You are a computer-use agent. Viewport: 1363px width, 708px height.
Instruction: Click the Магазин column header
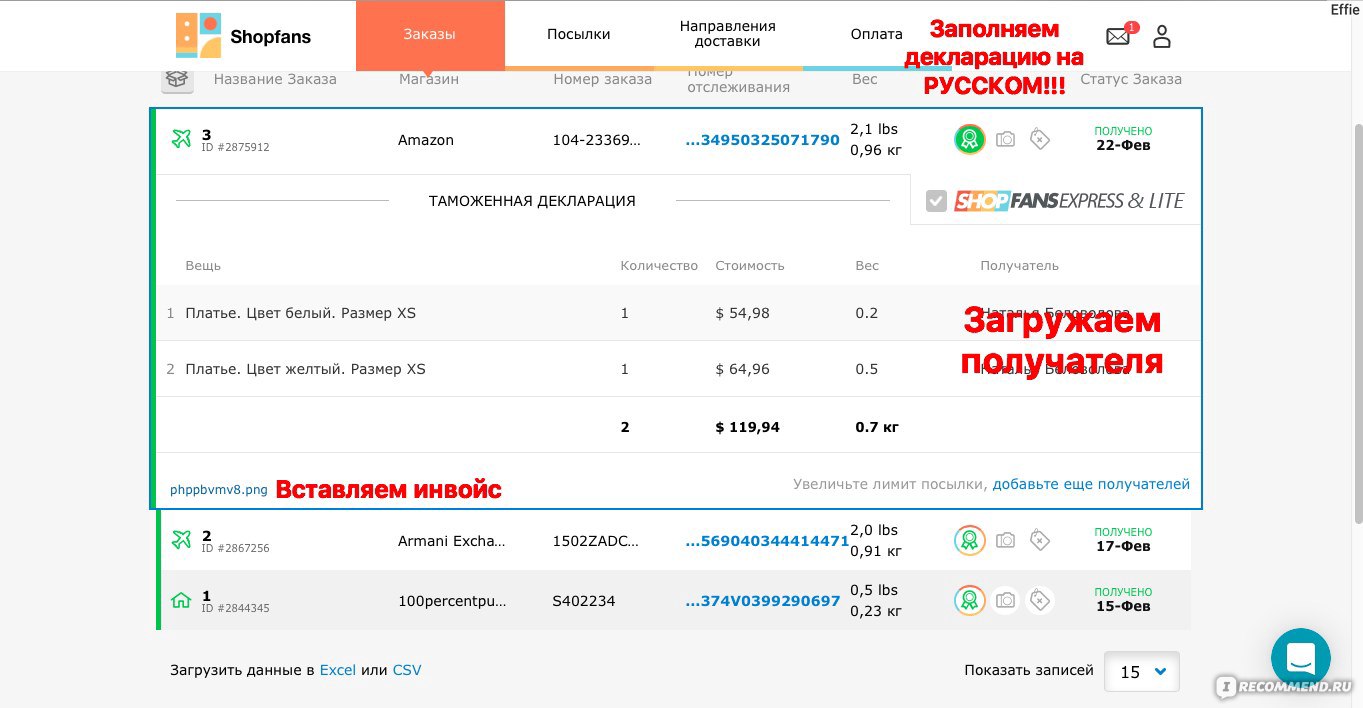(x=428, y=79)
